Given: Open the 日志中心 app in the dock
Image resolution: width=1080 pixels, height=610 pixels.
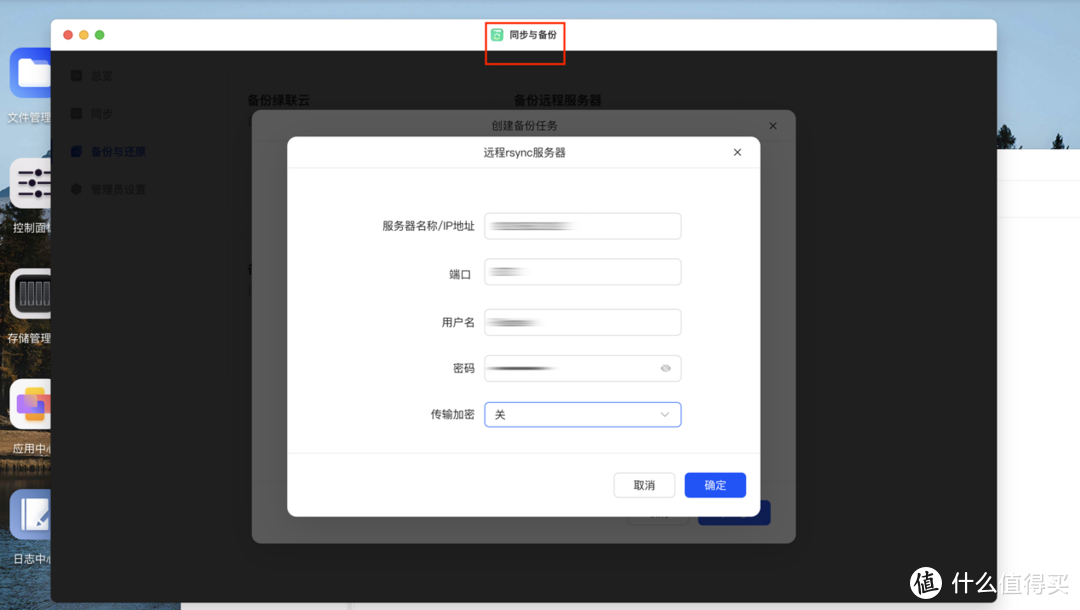Looking at the screenshot, I should (30, 515).
